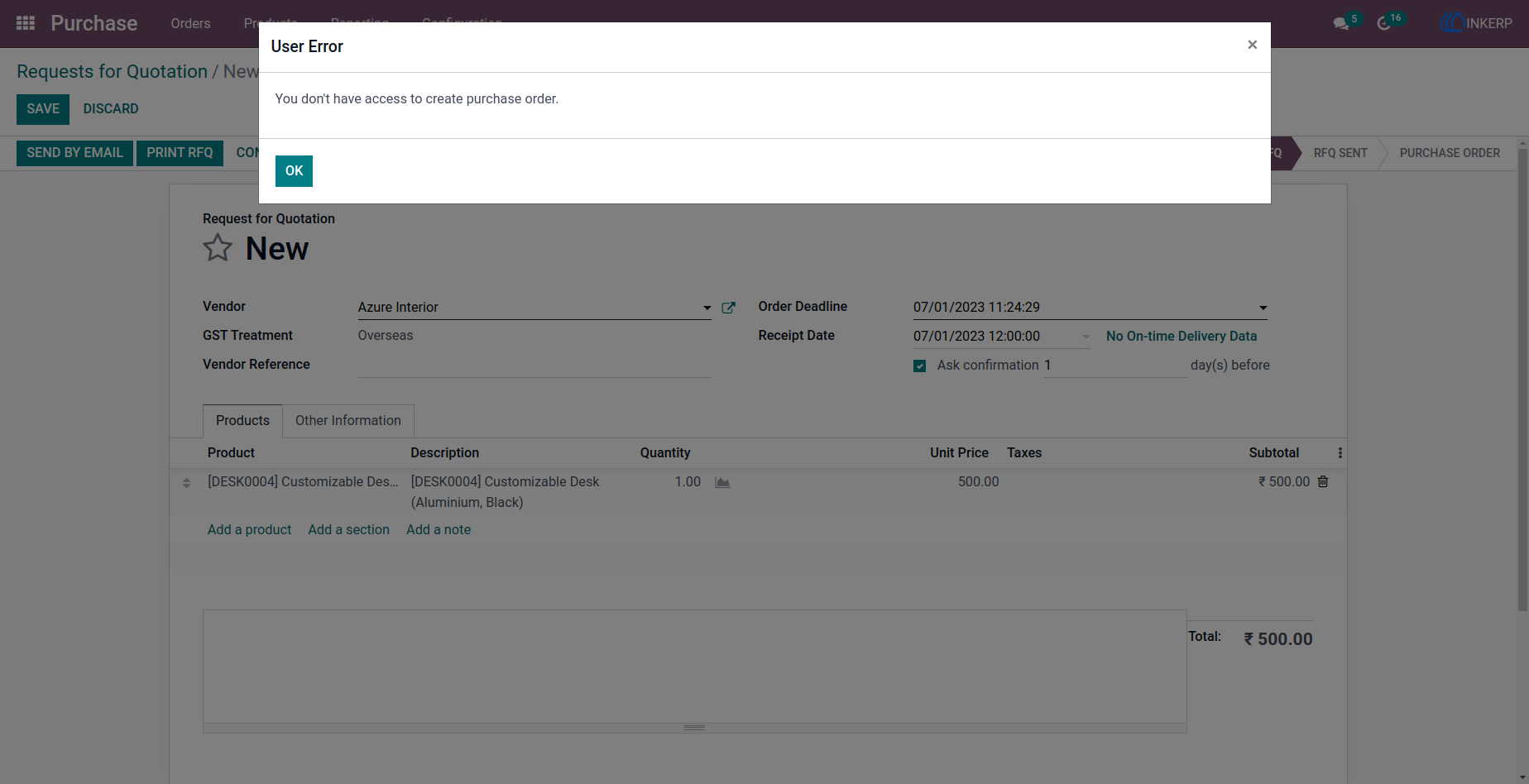
Task: Click the terms and notes text area
Action: [x=694, y=667]
